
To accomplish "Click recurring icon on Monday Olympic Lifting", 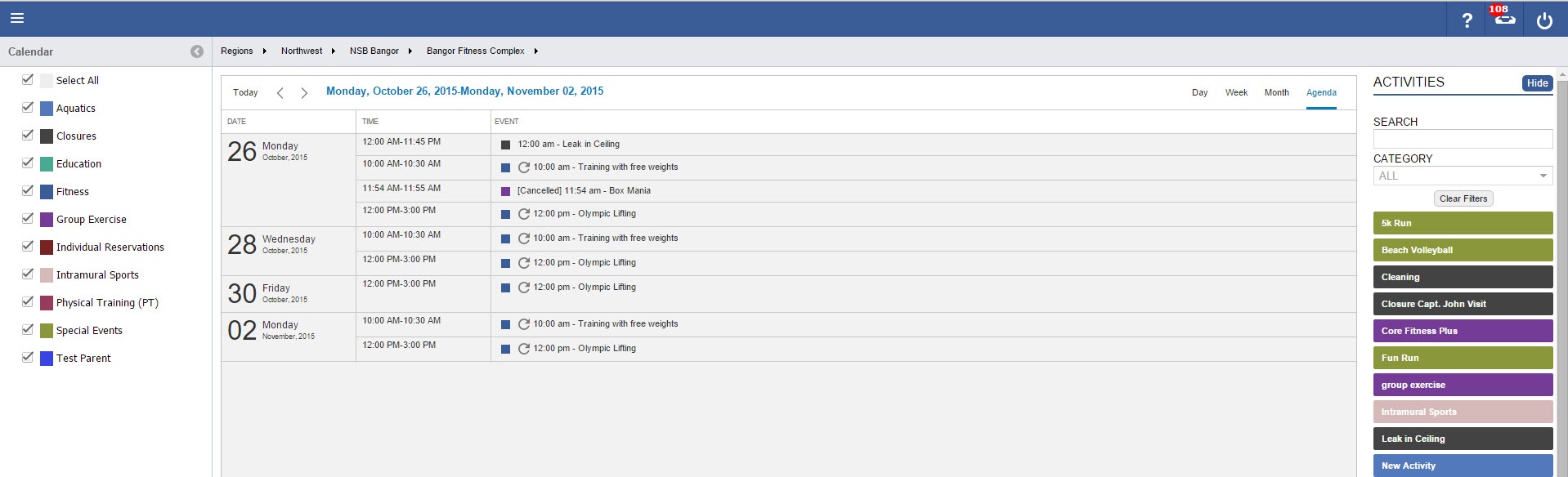I will click(524, 214).
